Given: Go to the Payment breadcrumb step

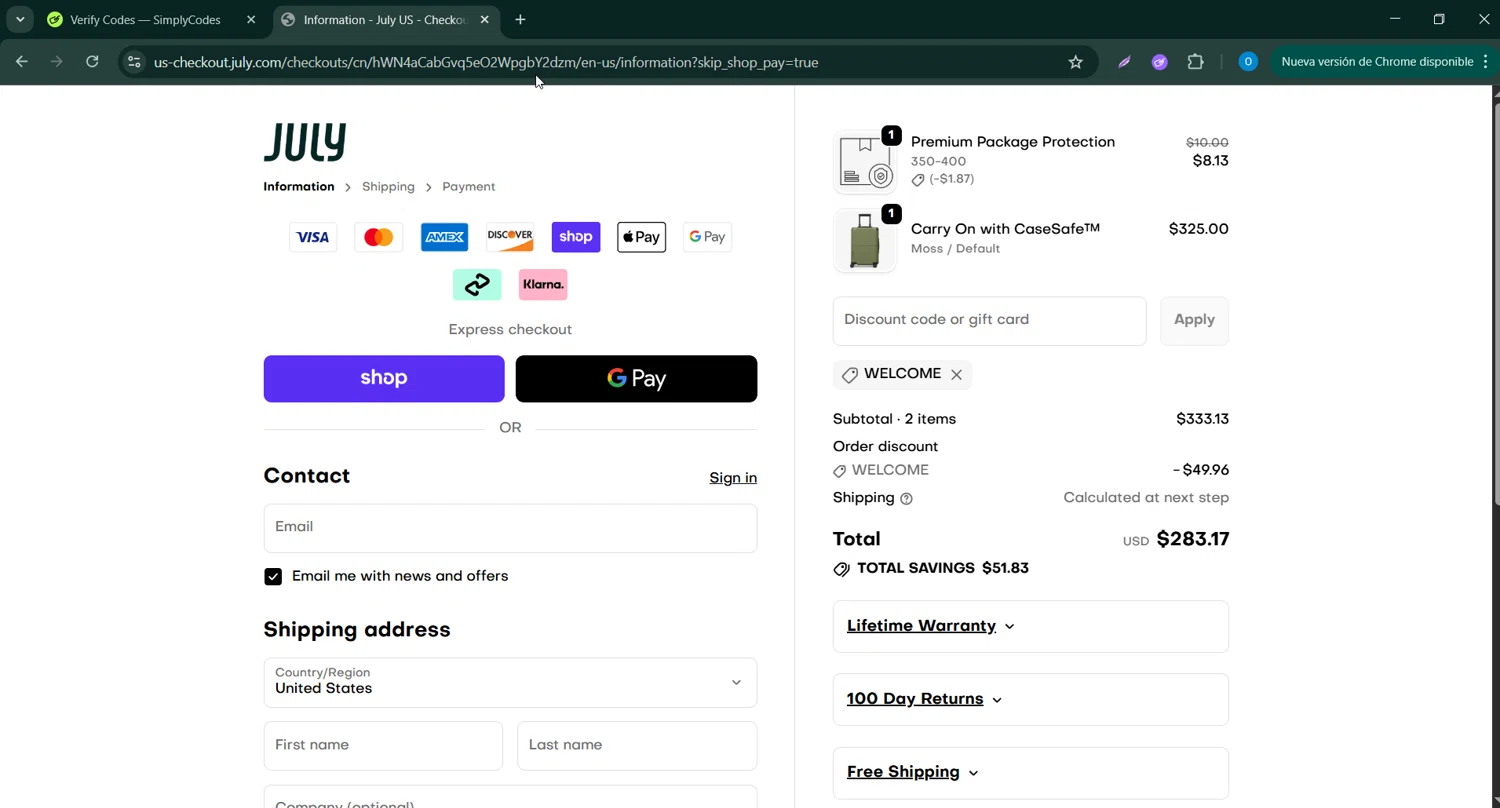Looking at the screenshot, I should (469, 187).
